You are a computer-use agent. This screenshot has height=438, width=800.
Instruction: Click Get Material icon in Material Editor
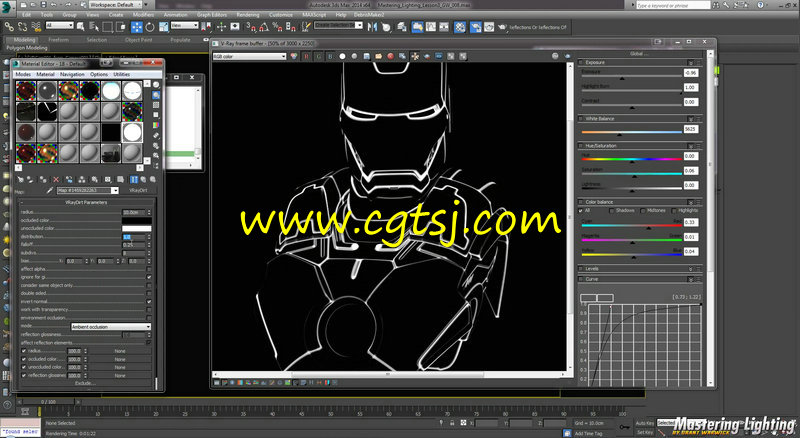click(x=20, y=180)
